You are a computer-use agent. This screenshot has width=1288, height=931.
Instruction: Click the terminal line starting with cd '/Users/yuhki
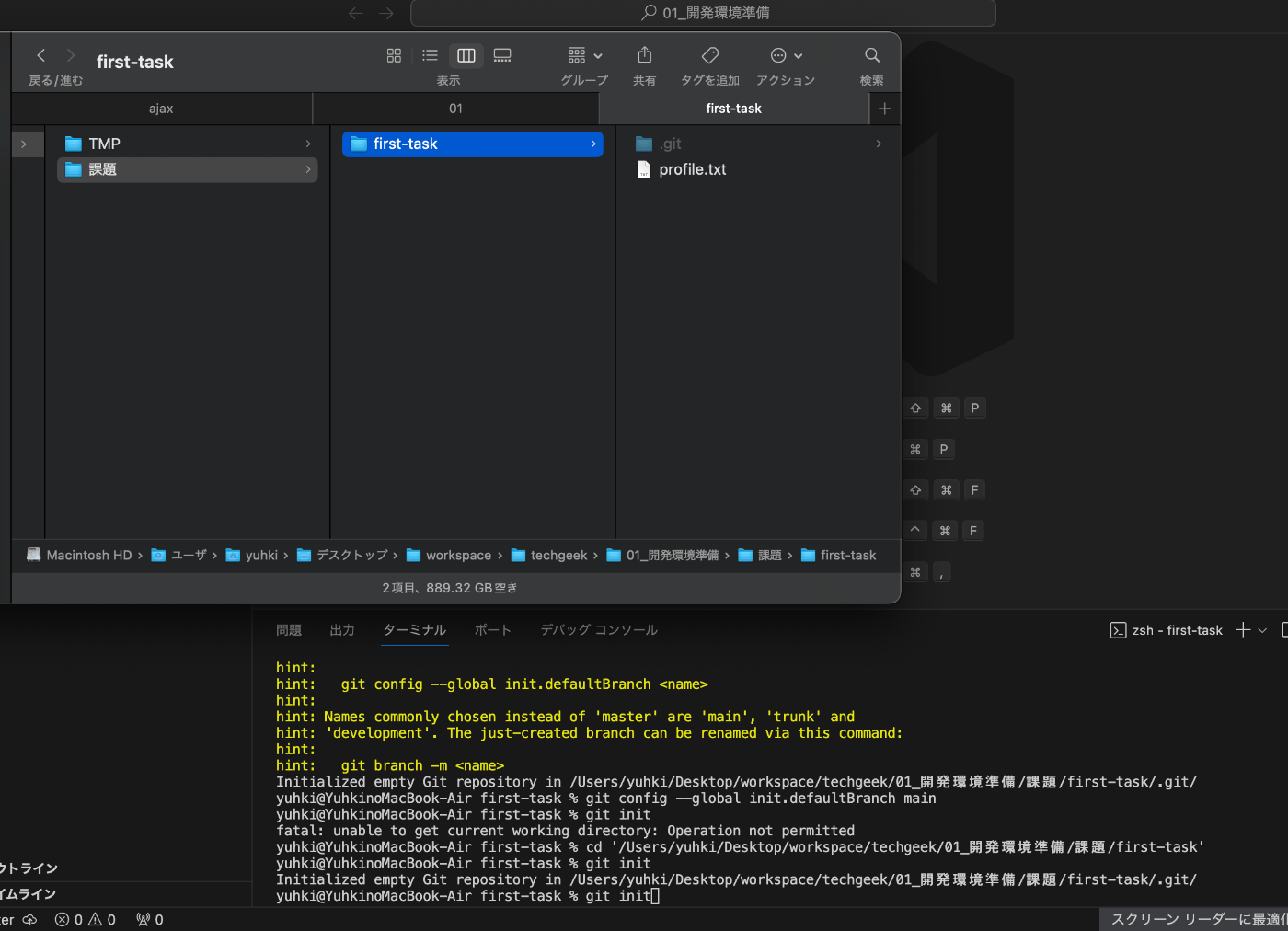pyautogui.click(x=740, y=847)
